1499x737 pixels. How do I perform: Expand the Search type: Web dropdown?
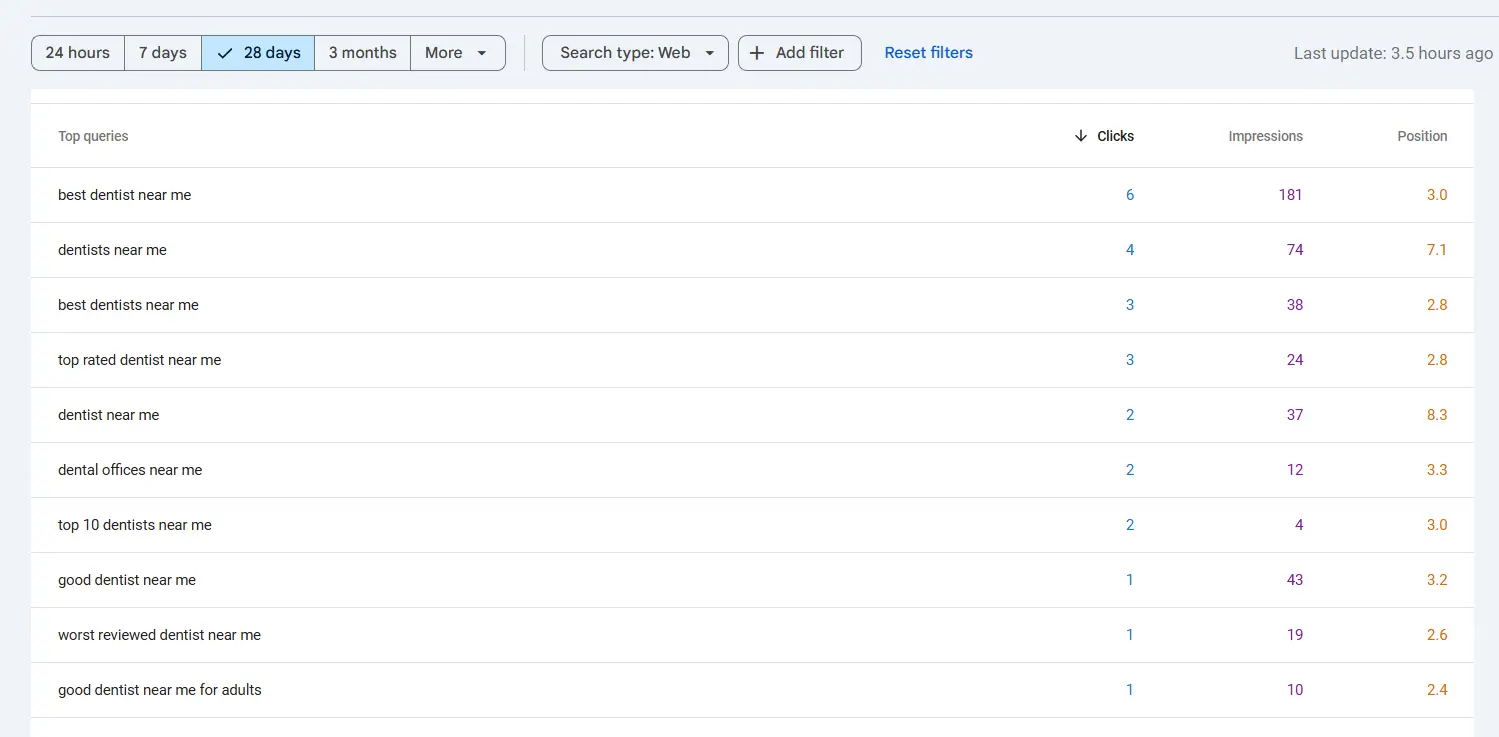[x=625, y=53]
